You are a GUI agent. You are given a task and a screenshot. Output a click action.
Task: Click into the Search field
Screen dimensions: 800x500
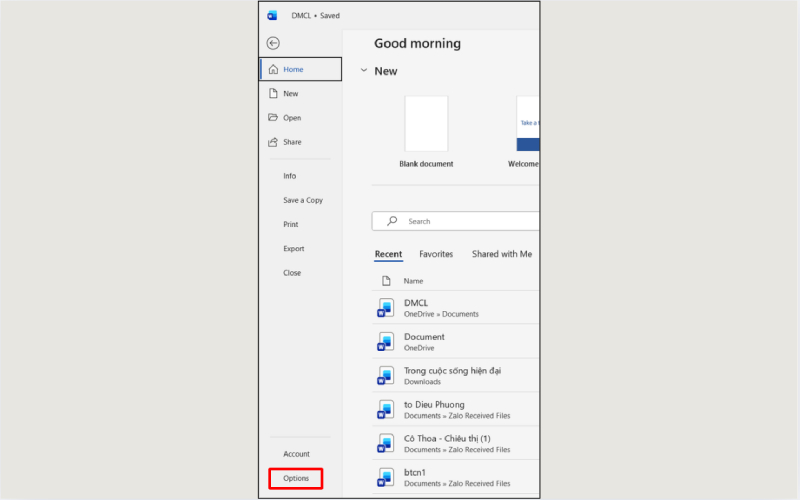click(456, 221)
